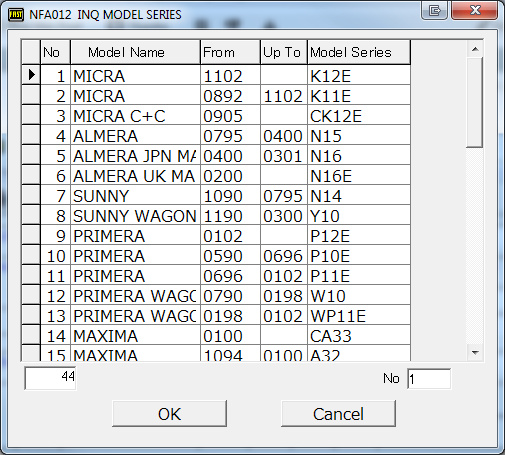The width and height of the screenshot is (505, 455).
Task: Click the 'PRIMERA' cell in row 10
Action: [135, 255]
